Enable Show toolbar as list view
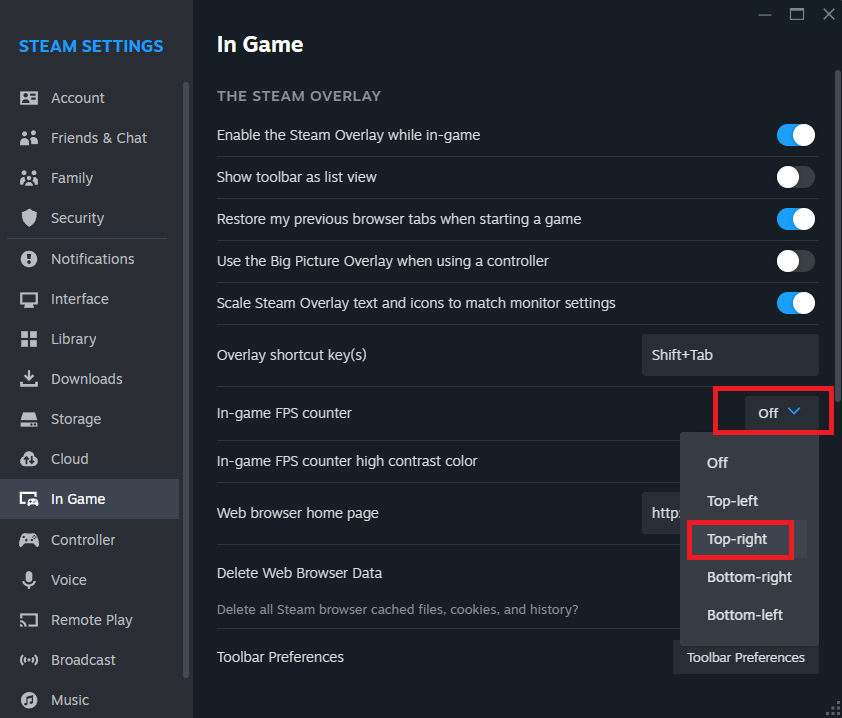842x718 pixels. coord(795,177)
